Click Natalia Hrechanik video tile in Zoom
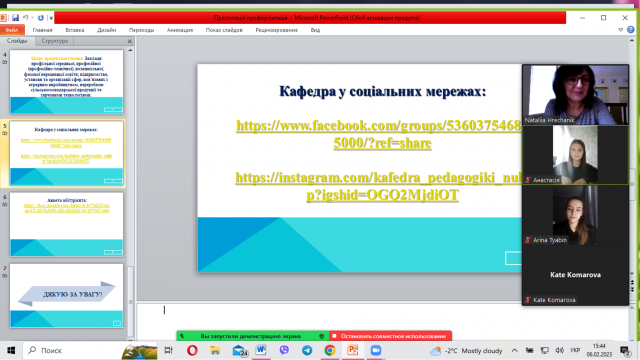640x360 pixels. (576, 95)
